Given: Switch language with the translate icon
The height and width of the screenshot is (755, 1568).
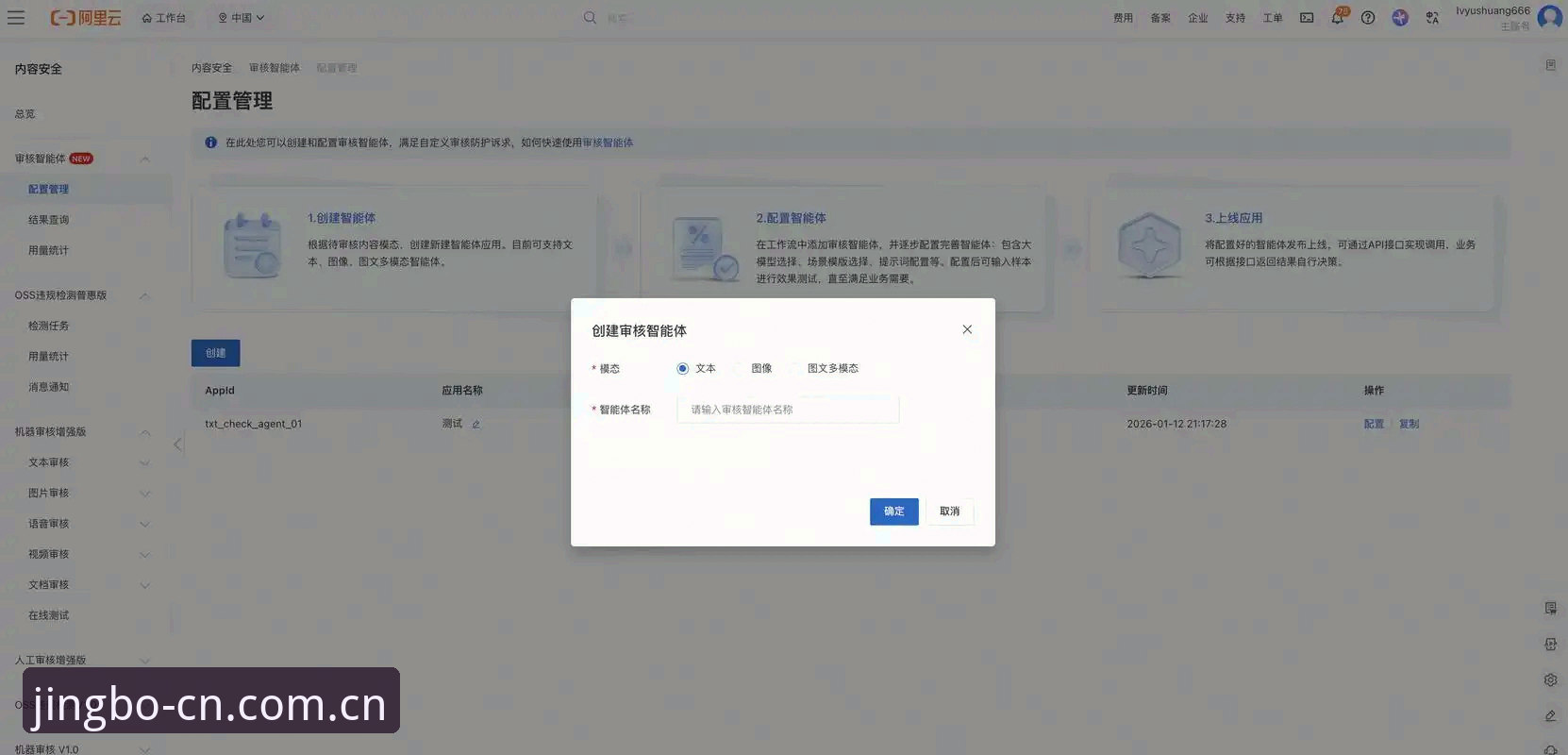Looking at the screenshot, I should (1432, 17).
